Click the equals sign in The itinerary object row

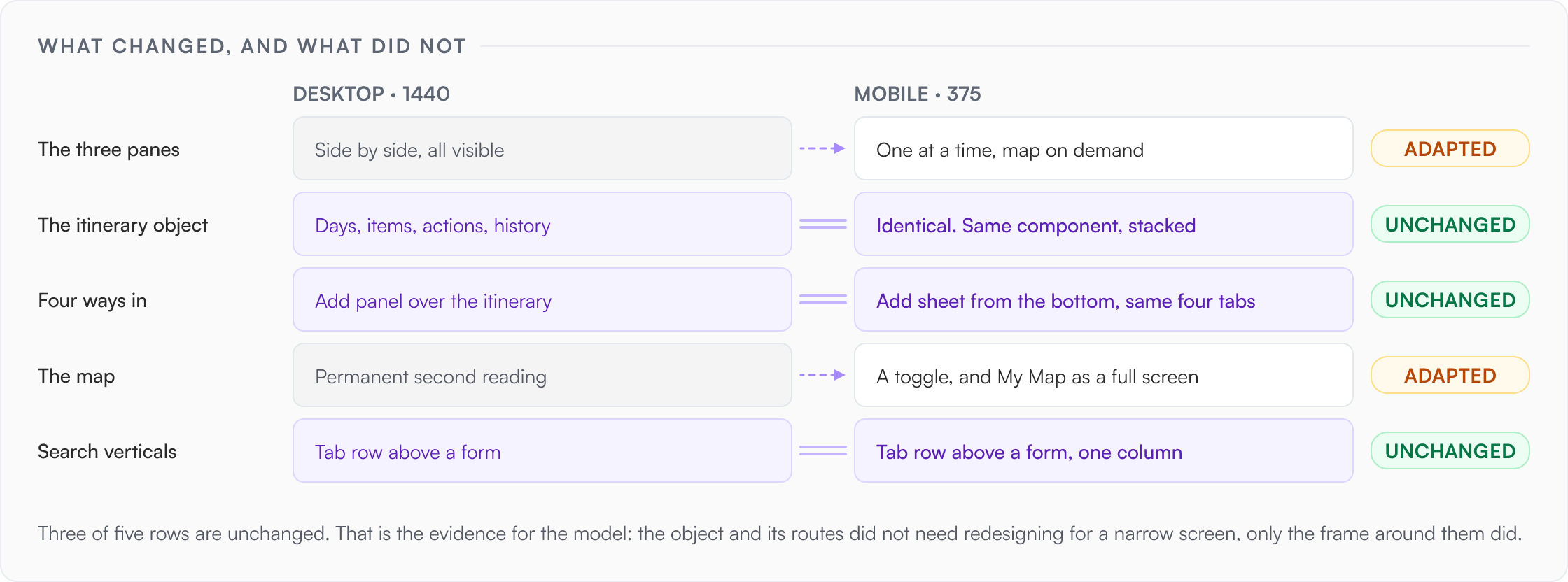[x=823, y=224]
